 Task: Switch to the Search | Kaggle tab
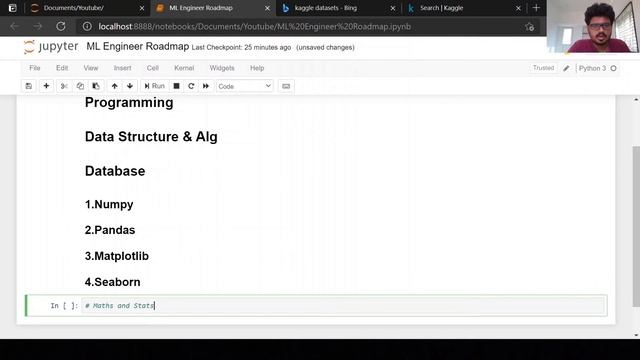coord(464,8)
